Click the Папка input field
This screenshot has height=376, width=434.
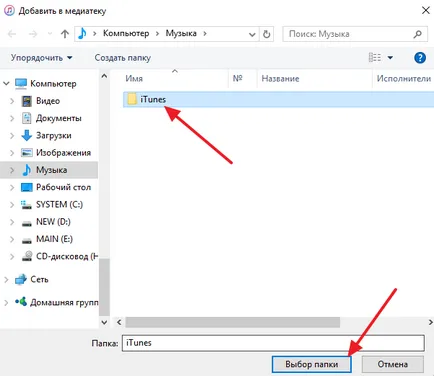coord(273,343)
